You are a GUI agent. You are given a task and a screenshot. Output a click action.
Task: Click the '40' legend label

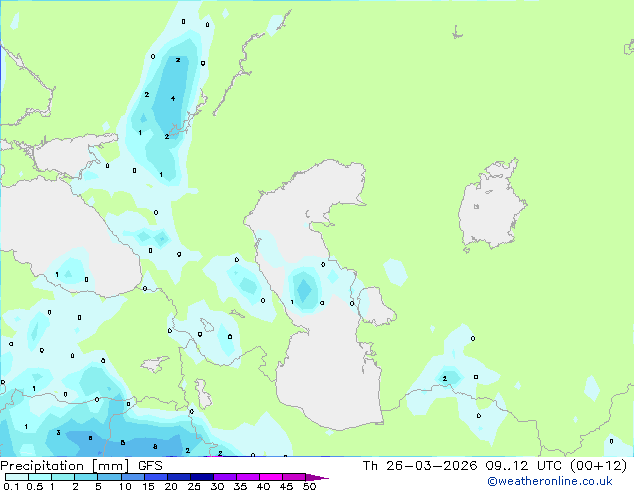click(x=263, y=486)
